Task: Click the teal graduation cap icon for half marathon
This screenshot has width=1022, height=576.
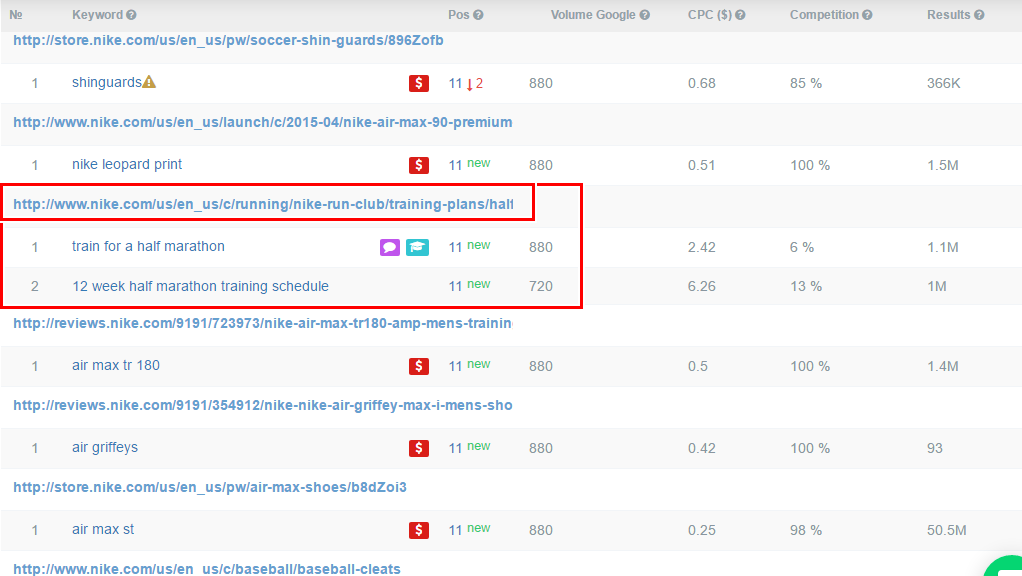Action: pos(417,248)
